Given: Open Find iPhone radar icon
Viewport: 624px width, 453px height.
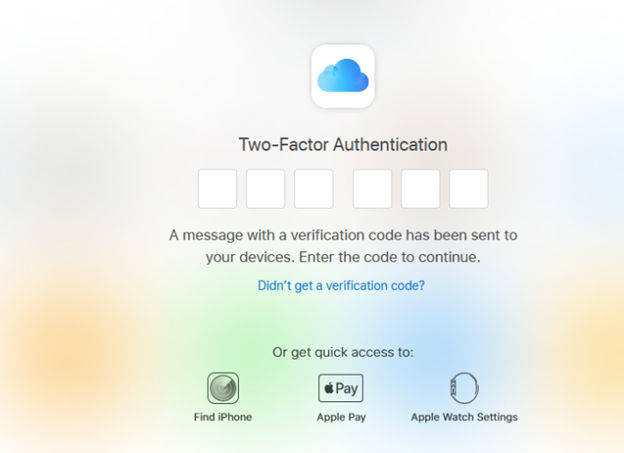Looking at the screenshot, I should (223, 388).
